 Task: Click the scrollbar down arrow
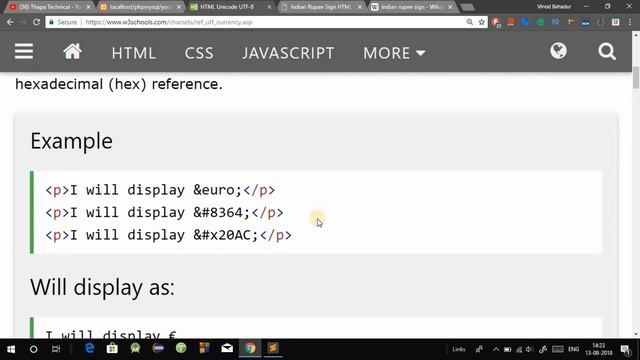coord(636,334)
